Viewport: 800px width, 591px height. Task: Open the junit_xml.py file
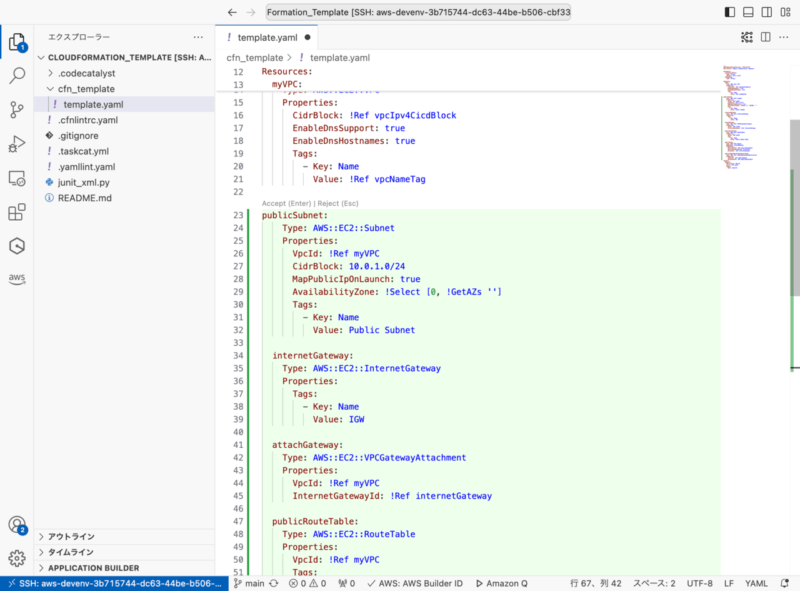[x=124, y=182]
